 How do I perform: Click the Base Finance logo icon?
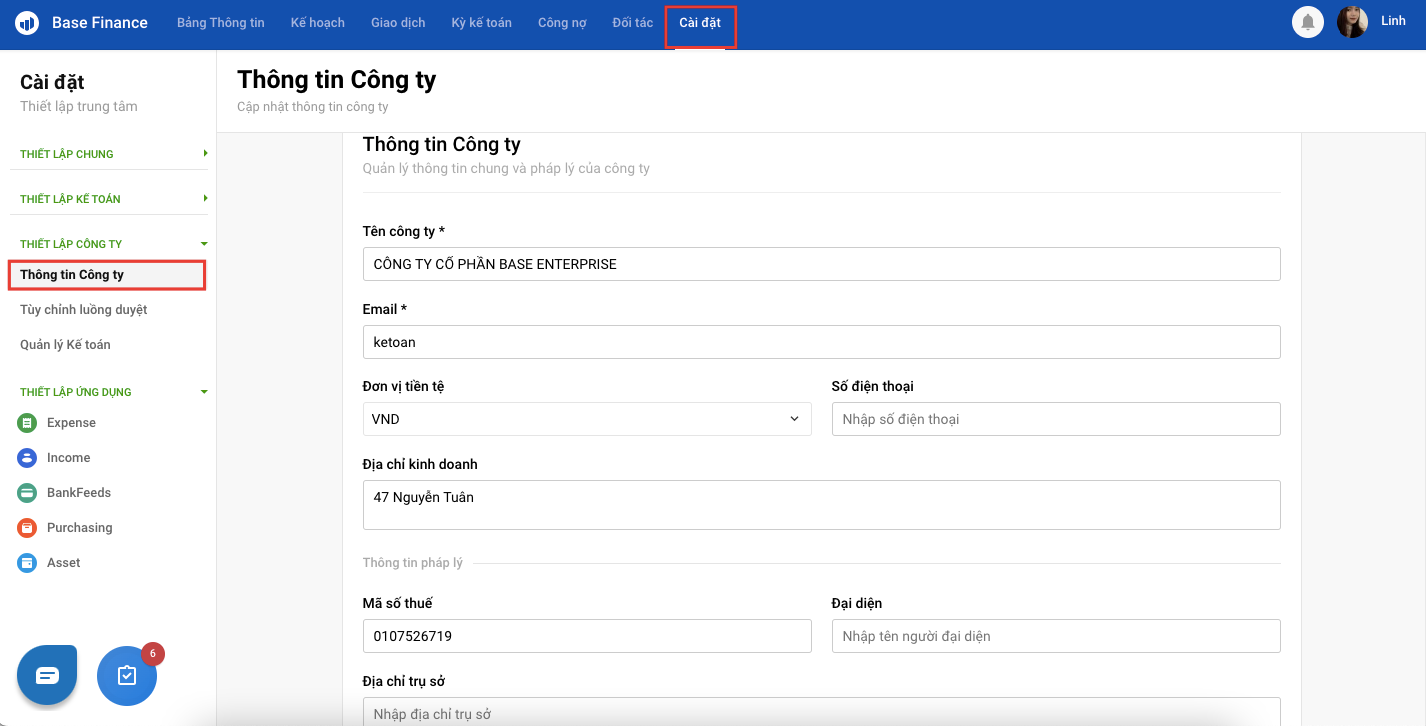coord(27,22)
